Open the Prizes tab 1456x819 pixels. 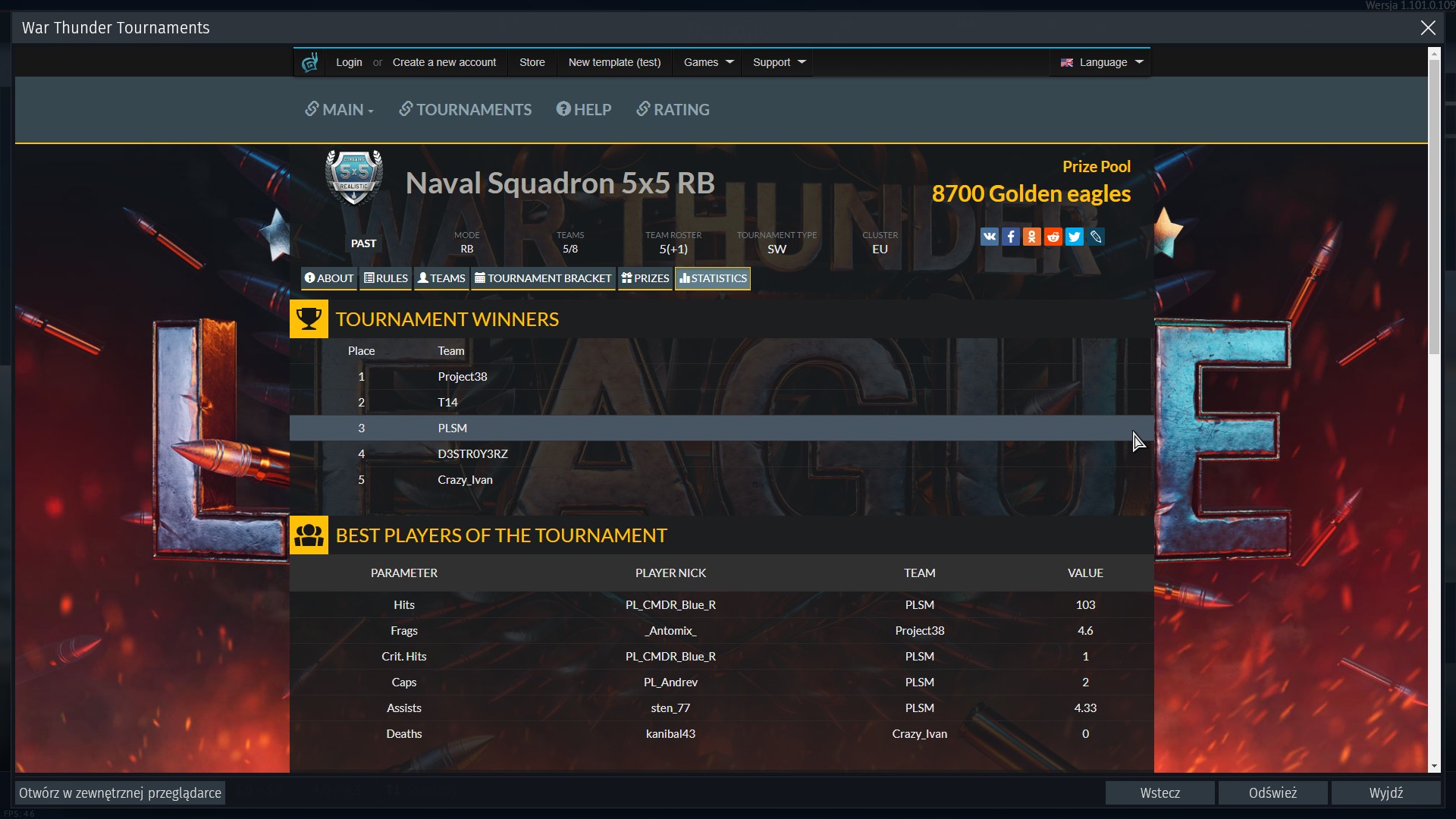(645, 278)
